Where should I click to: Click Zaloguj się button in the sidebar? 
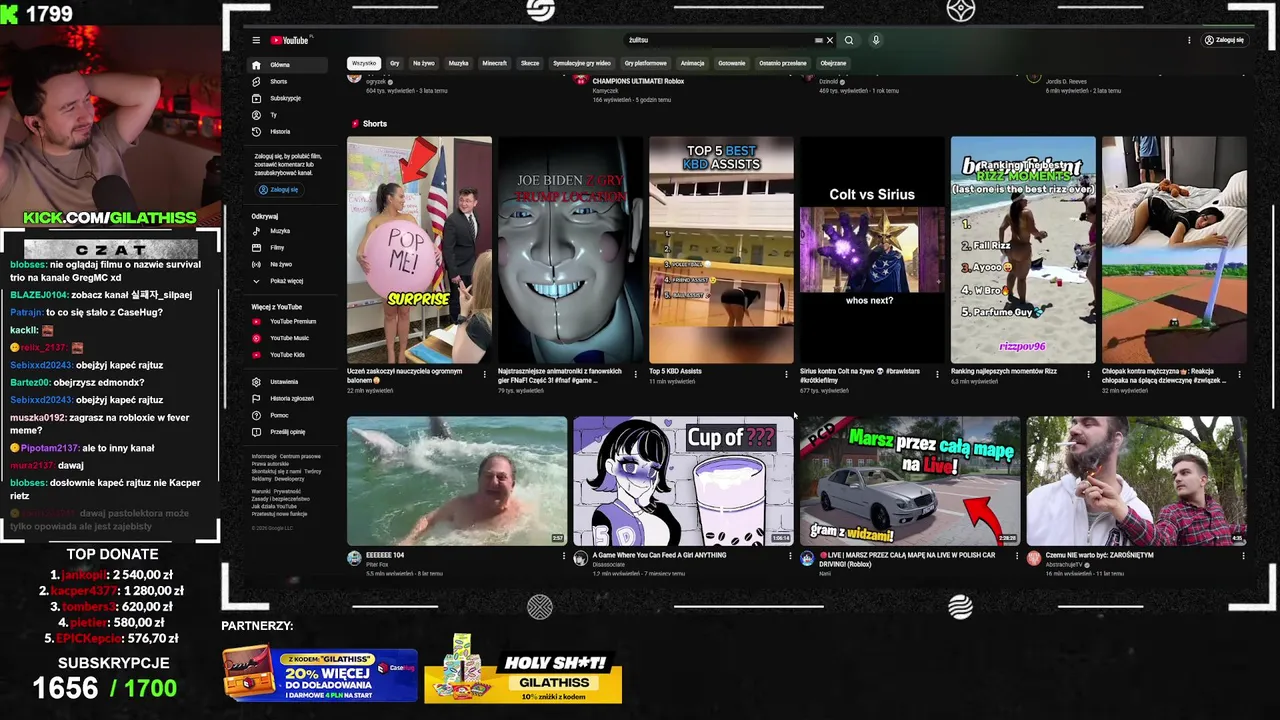[x=279, y=189]
